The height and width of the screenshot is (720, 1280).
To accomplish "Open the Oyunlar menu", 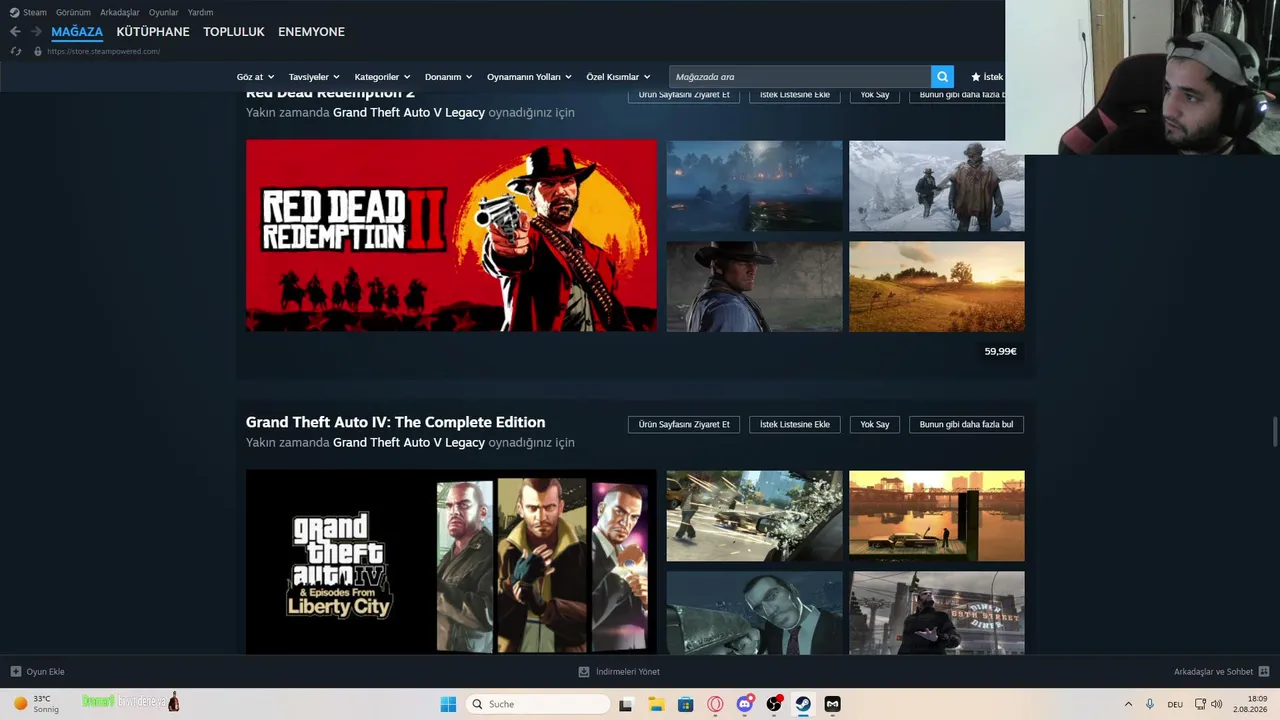I will pyautogui.click(x=164, y=12).
